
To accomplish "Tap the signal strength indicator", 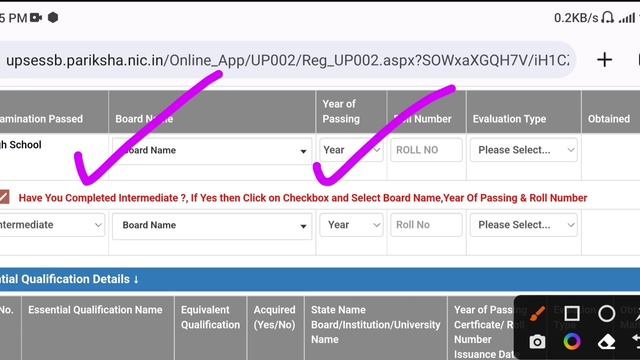I will click(627, 18).
